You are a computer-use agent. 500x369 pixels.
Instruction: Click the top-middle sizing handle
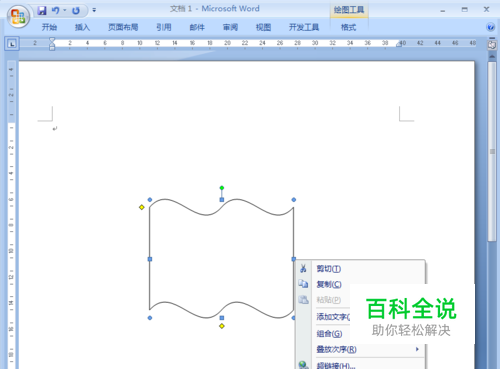click(x=222, y=200)
